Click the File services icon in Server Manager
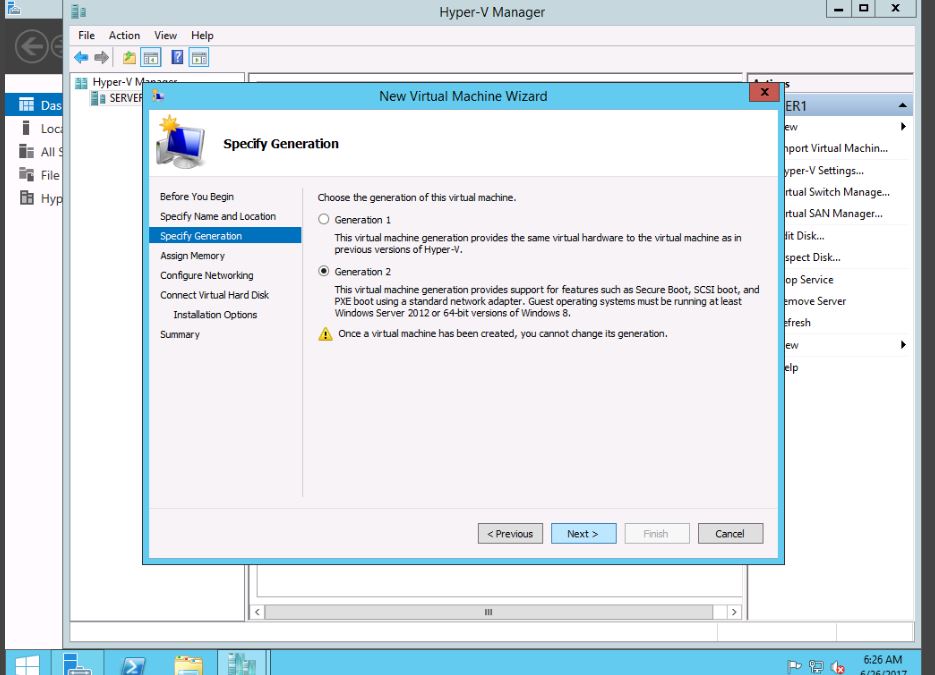Image resolution: width=935 pixels, height=675 pixels. click(26, 175)
